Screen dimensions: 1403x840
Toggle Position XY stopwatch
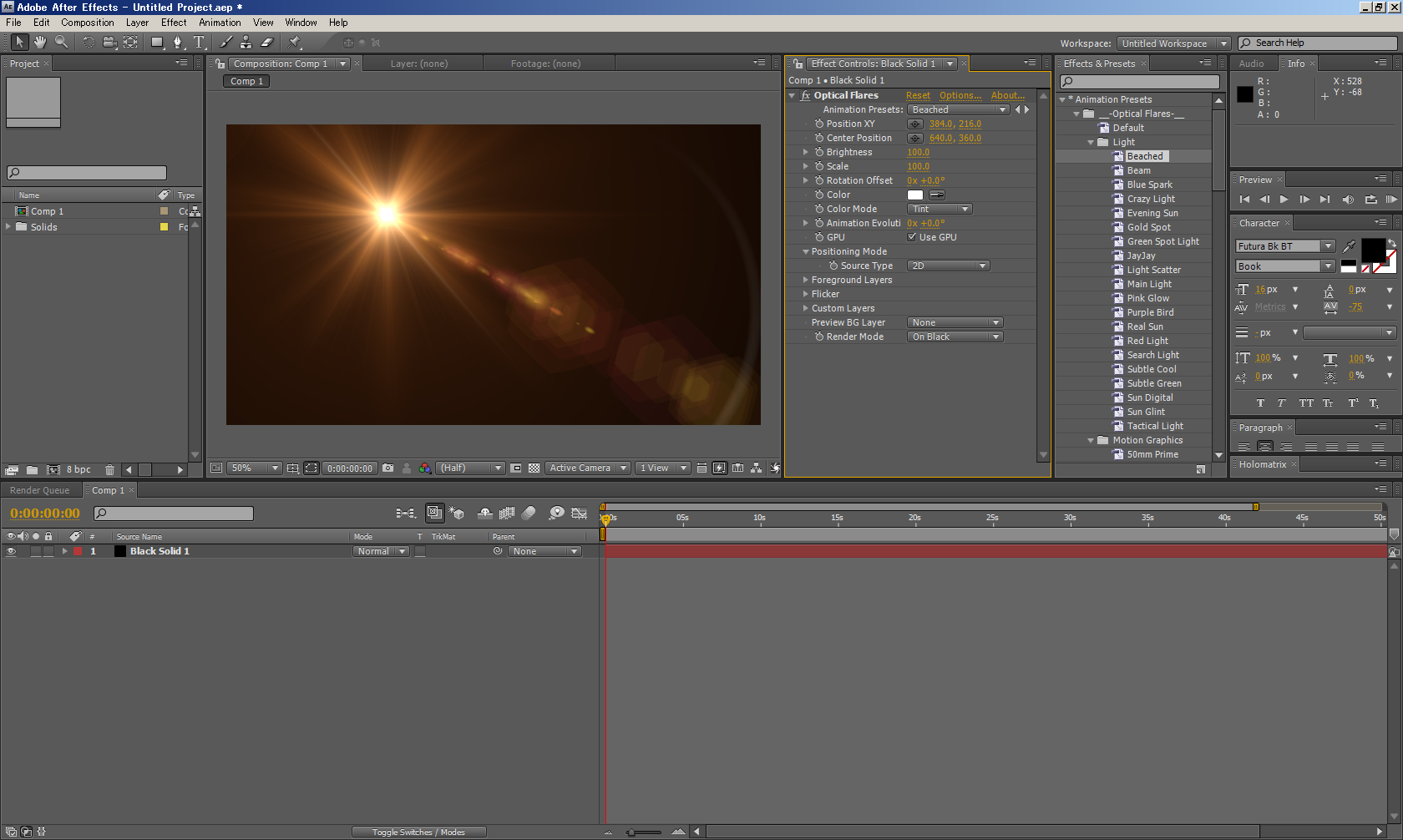click(819, 124)
